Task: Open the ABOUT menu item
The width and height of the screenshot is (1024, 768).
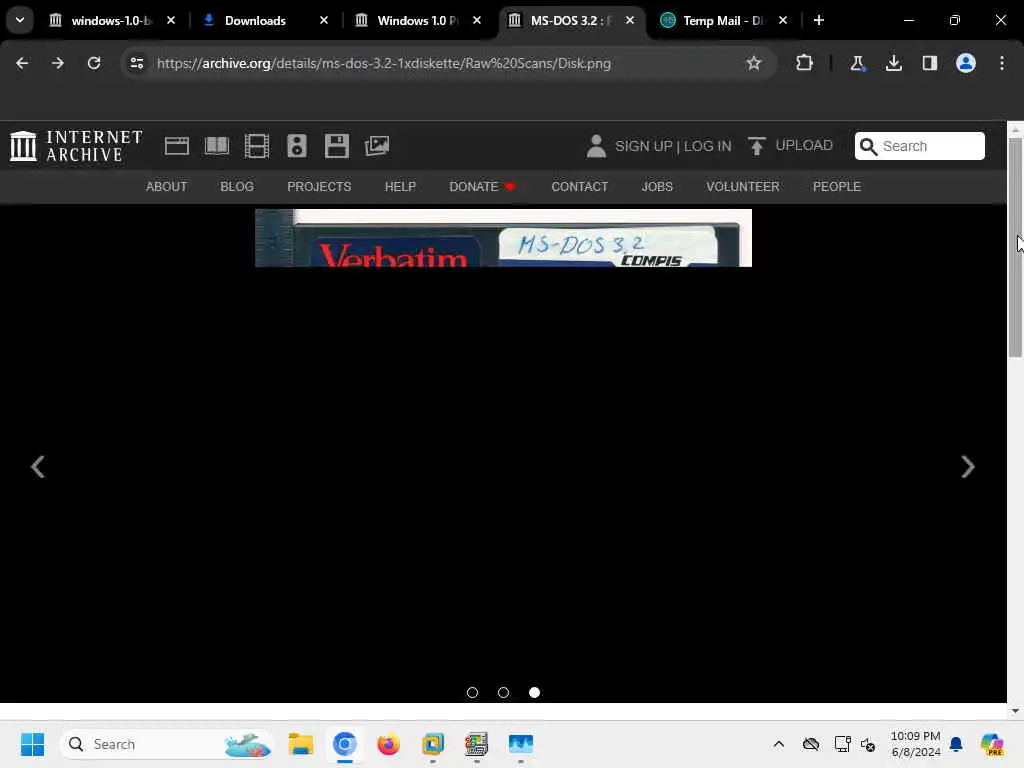Action: tap(167, 187)
